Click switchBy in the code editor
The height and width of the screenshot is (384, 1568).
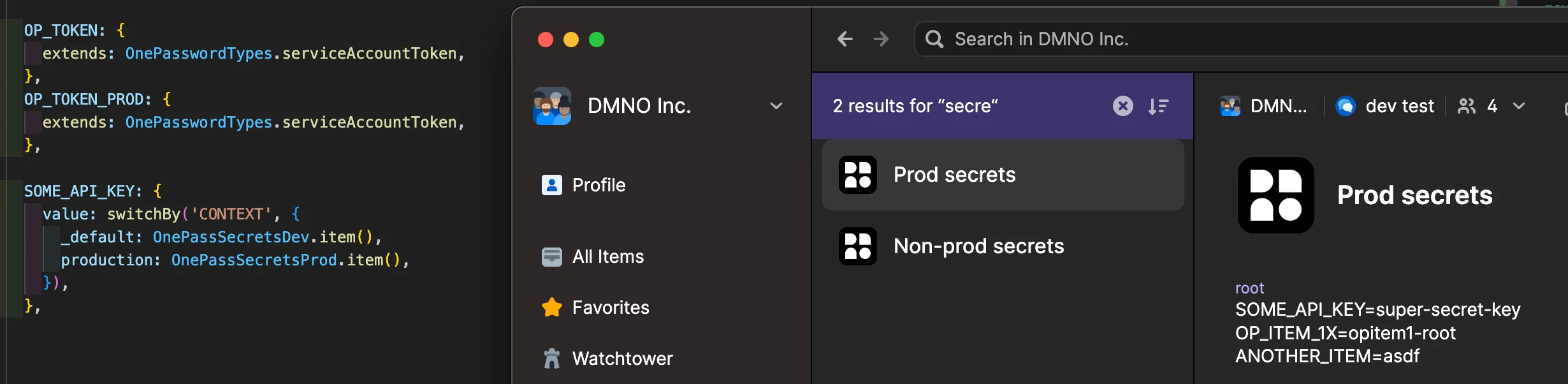(x=144, y=214)
